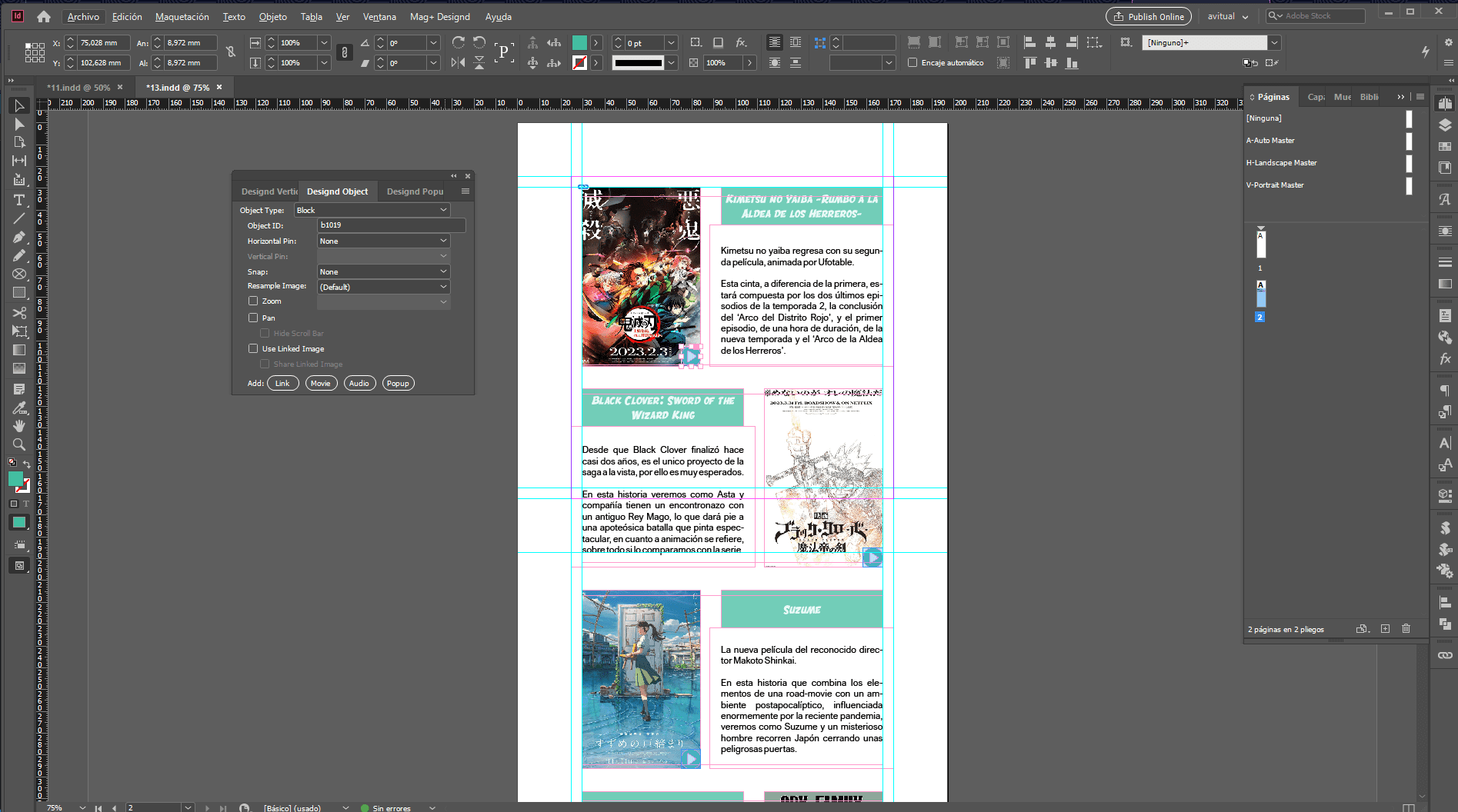Open the Object Type dropdown
The image size is (1458, 812).
tap(372, 210)
